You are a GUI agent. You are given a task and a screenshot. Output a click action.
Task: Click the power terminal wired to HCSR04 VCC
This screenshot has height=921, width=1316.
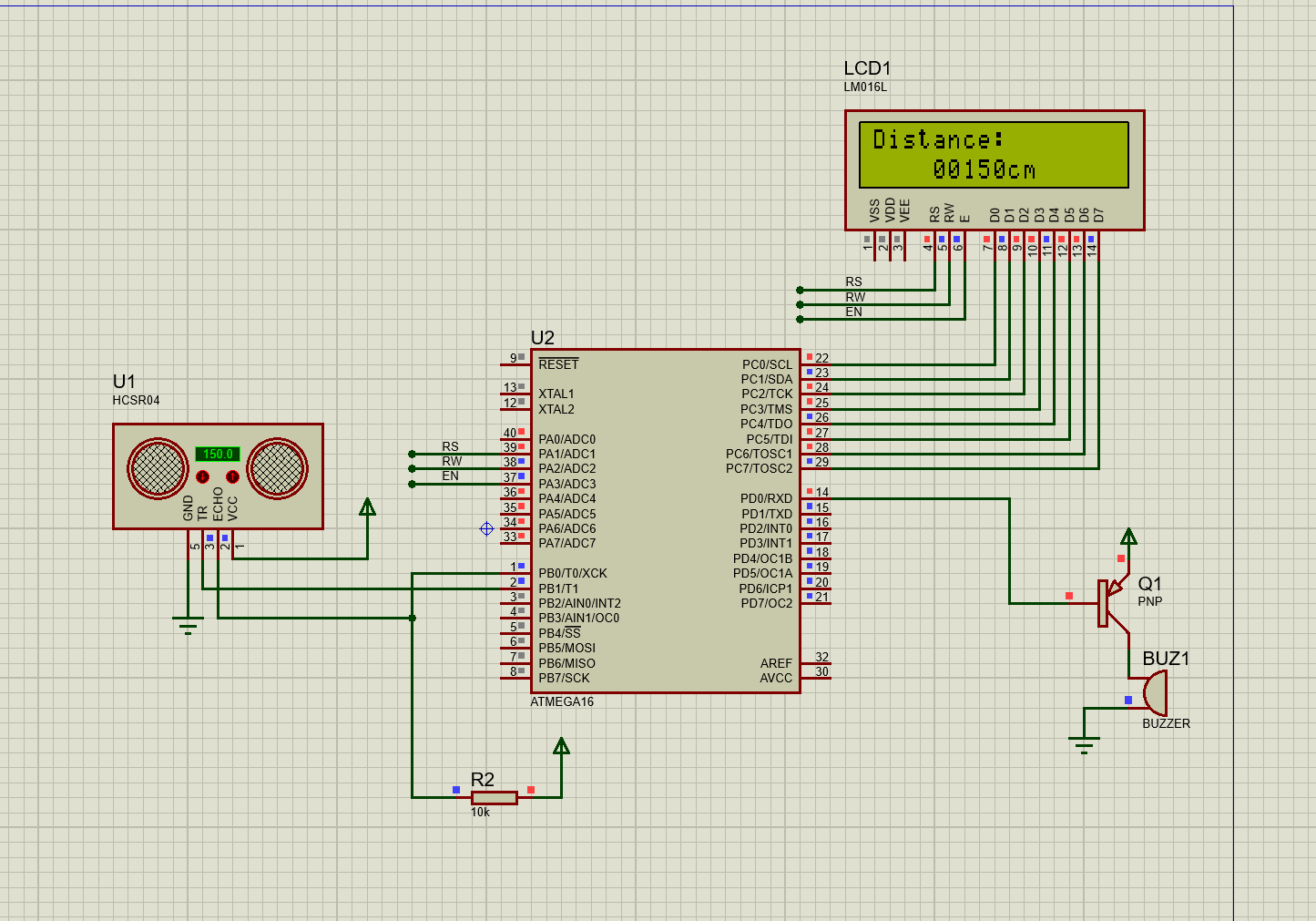tap(367, 507)
